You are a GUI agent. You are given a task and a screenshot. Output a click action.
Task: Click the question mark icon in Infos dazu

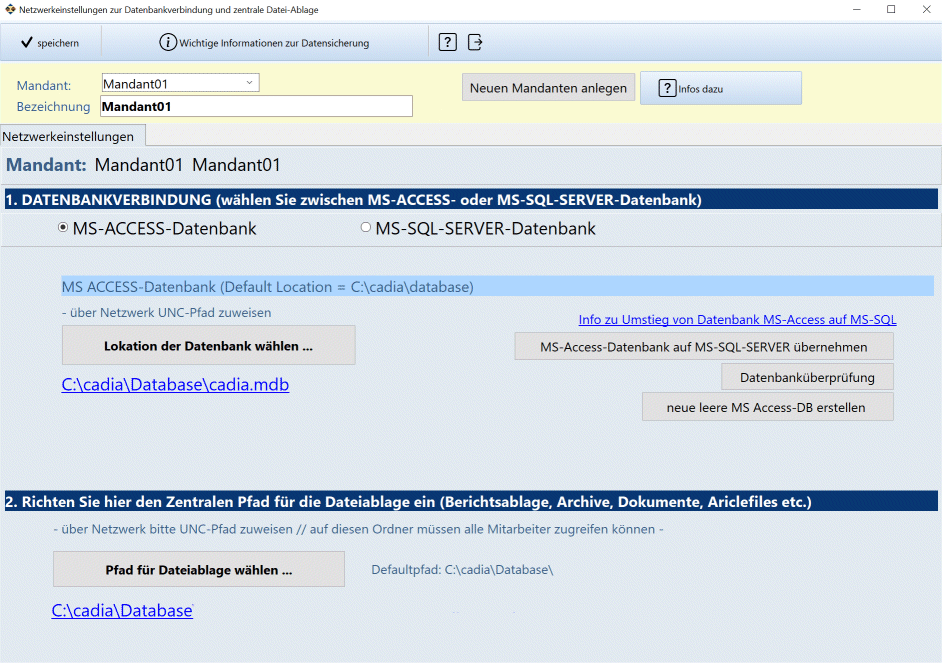(667, 88)
